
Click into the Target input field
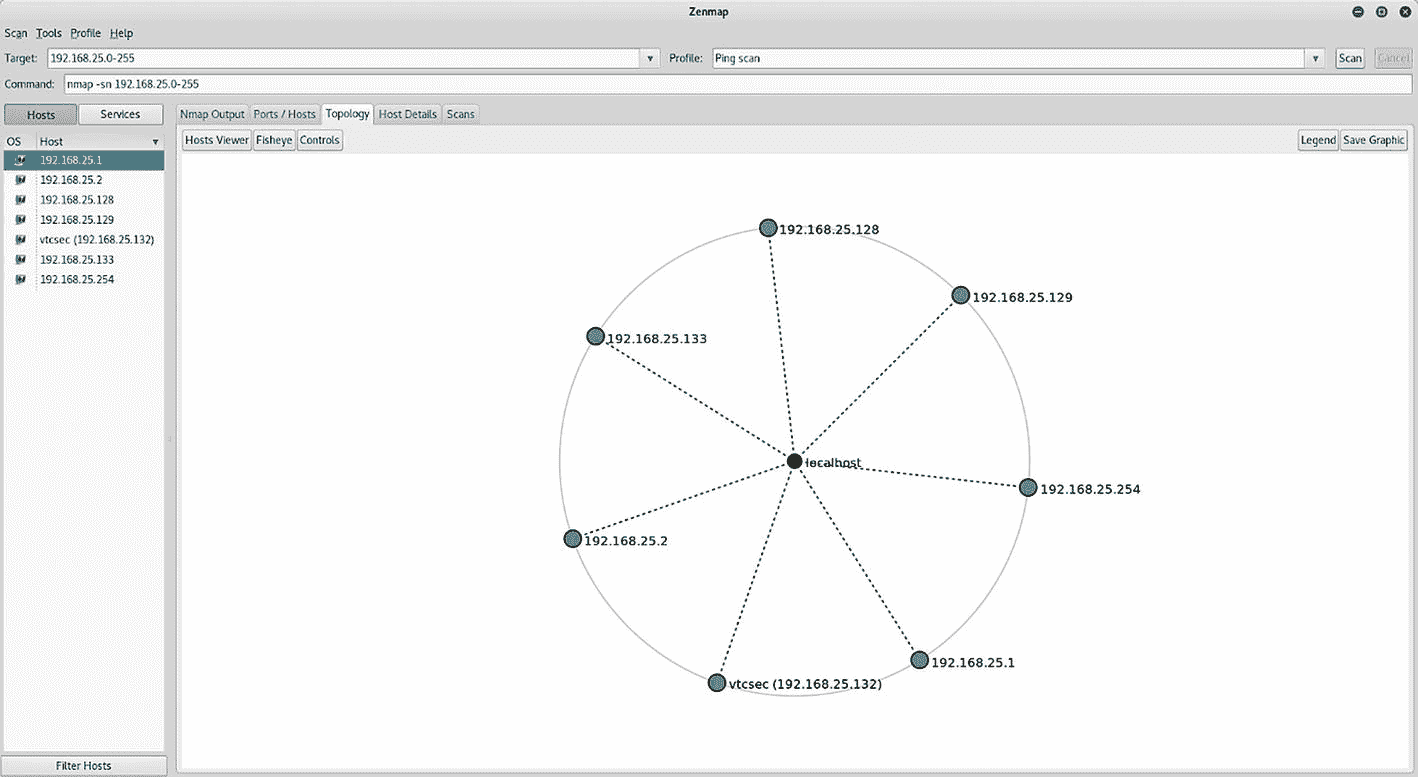pyautogui.click(x=344, y=58)
